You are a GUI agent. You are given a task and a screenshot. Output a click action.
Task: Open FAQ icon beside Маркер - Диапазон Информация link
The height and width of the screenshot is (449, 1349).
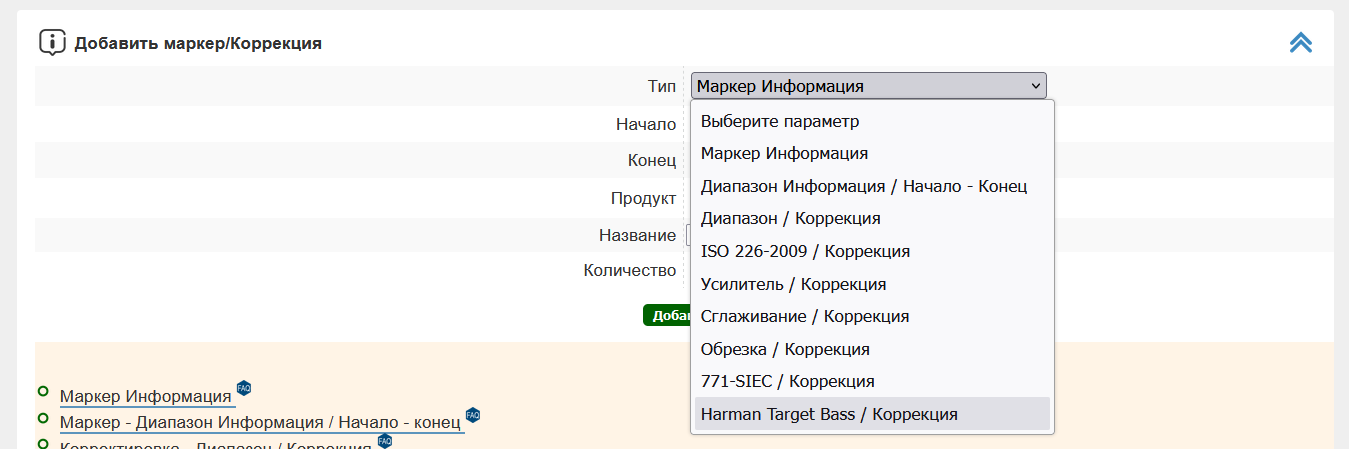click(x=473, y=414)
